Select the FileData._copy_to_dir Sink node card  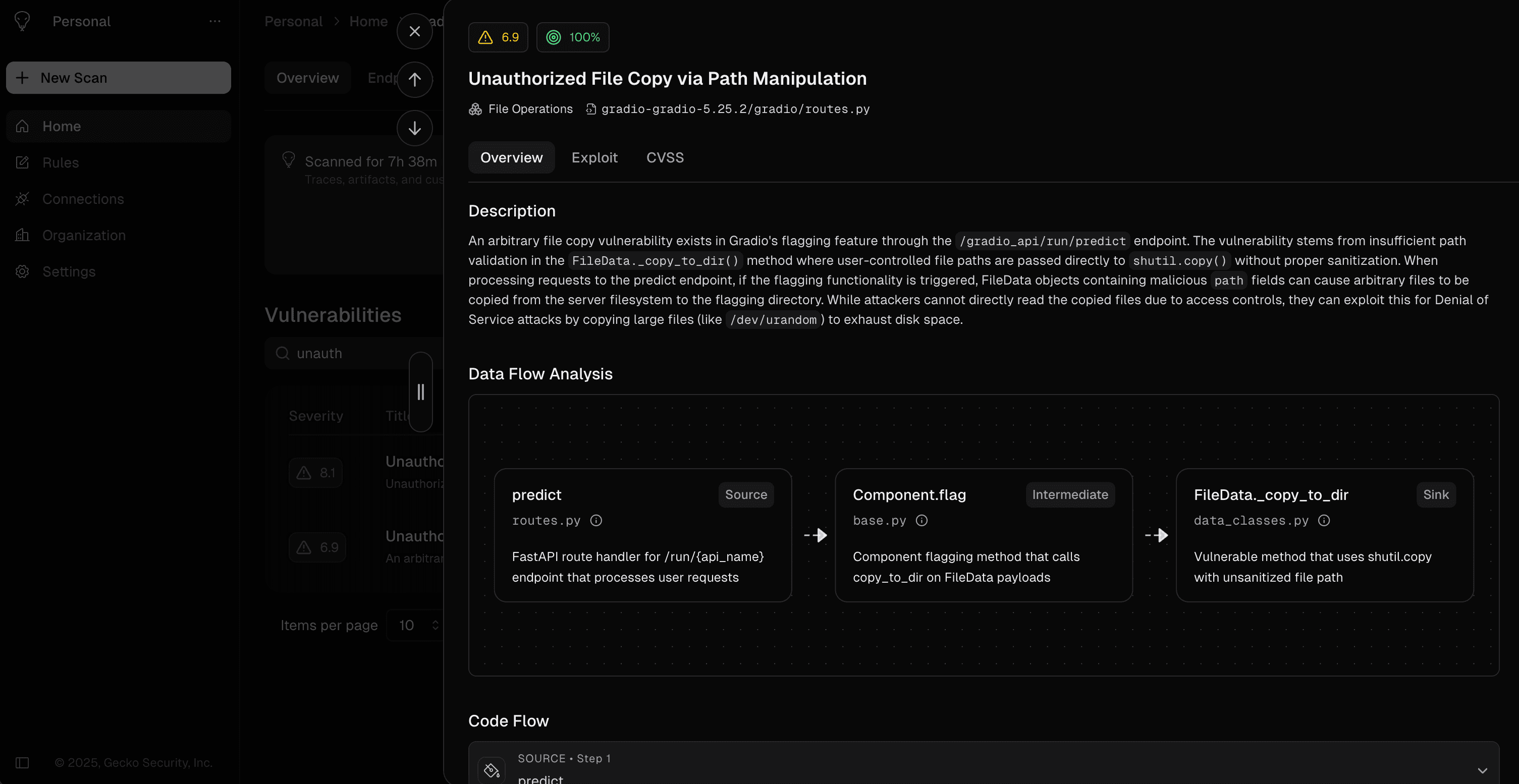tap(1324, 535)
